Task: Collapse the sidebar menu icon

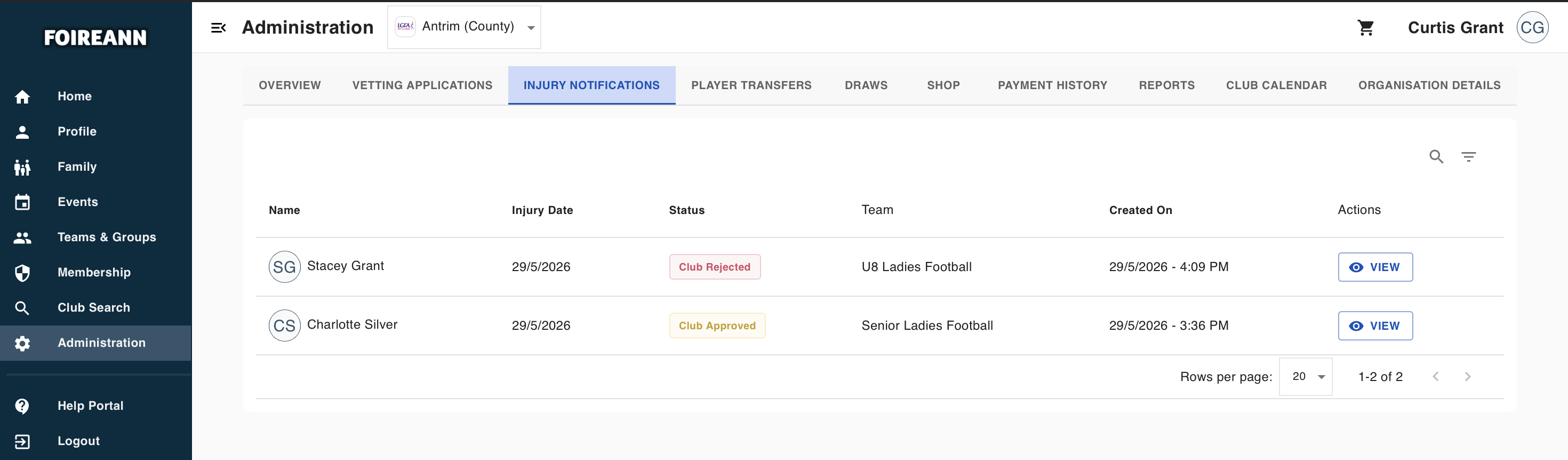Action: [219, 27]
